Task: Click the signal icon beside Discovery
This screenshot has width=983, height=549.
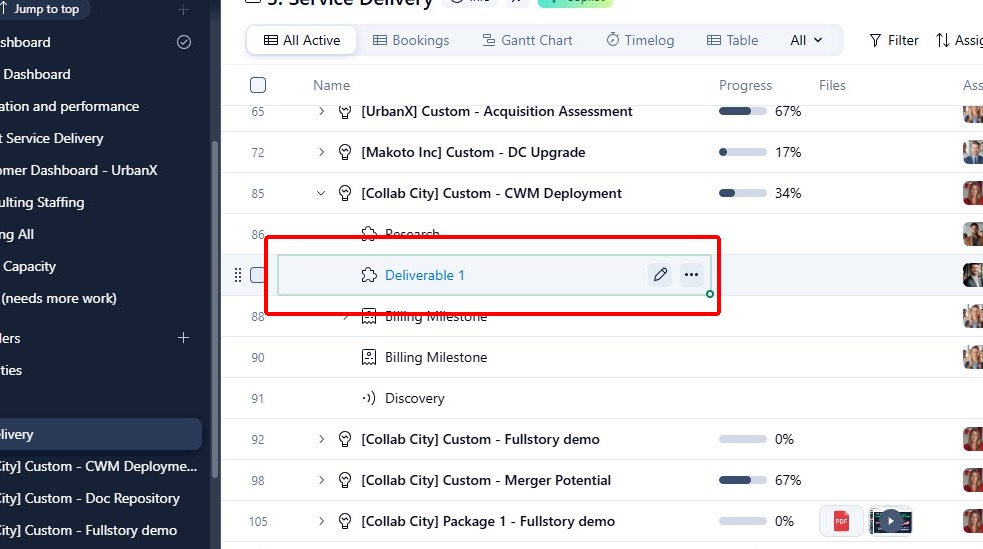Action: [369, 398]
